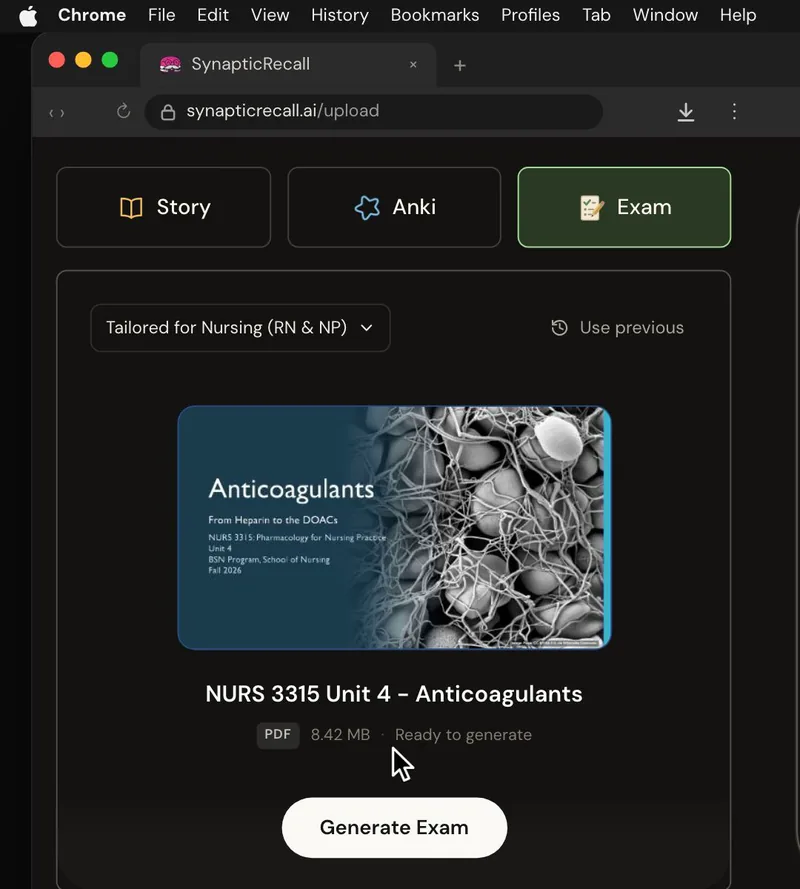Switch to Story mode
Image resolution: width=800 pixels, height=889 pixels.
click(164, 208)
